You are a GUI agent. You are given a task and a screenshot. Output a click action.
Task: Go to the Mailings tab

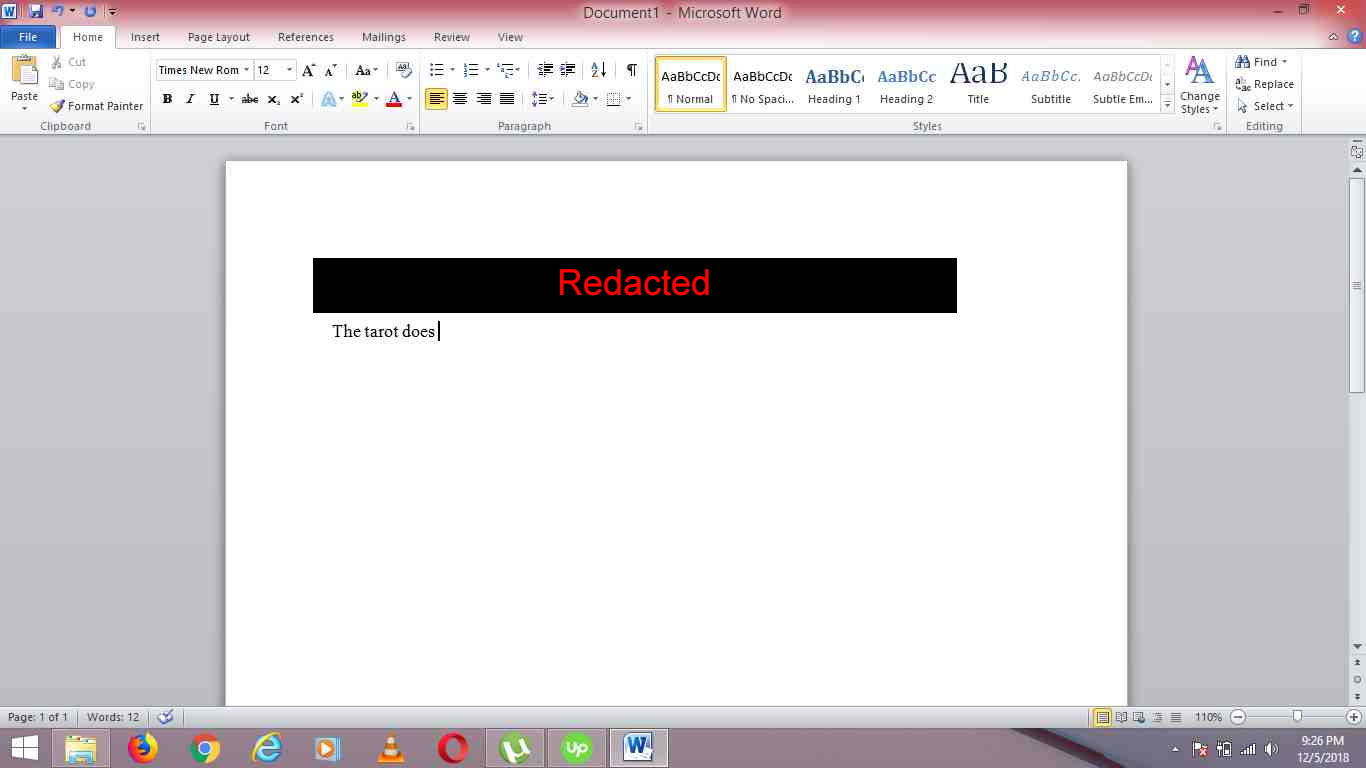(x=384, y=37)
